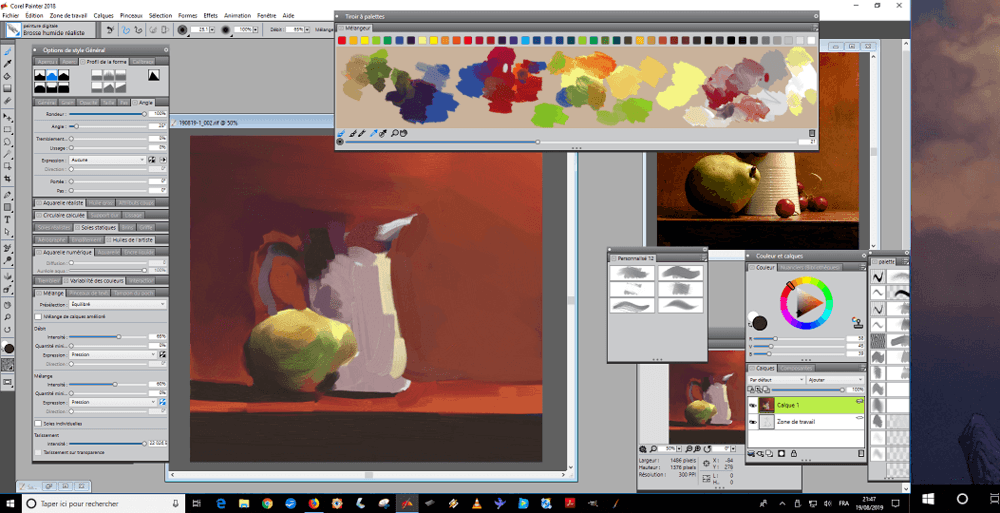Select the Dropper tool in the toolbox
The width and height of the screenshot is (1000, 513).
coord(8,63)
